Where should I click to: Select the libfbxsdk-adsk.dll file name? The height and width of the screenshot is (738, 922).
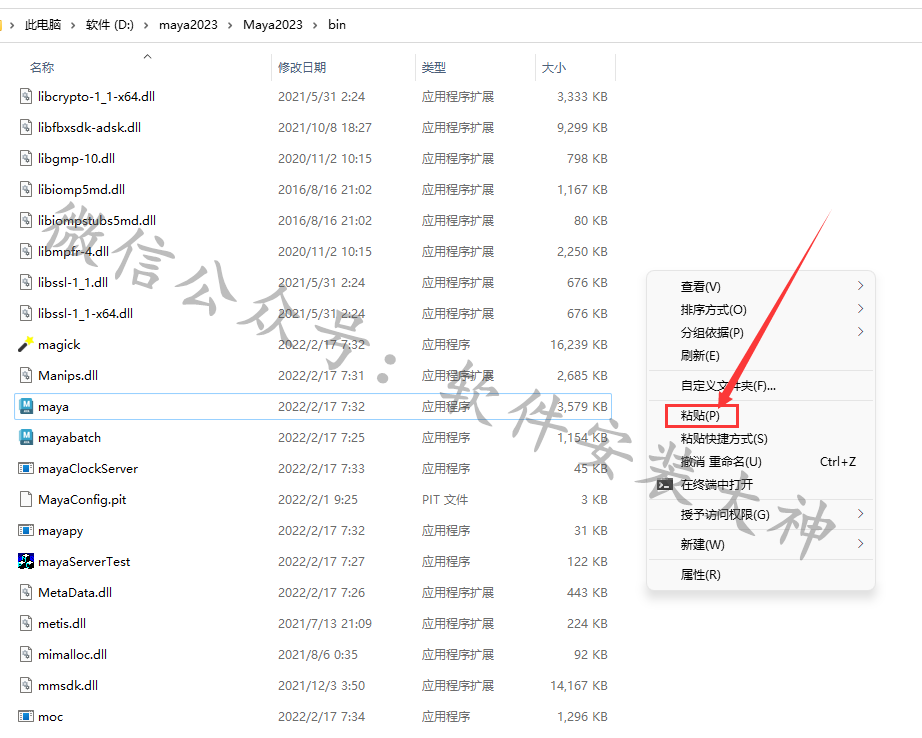89,127
